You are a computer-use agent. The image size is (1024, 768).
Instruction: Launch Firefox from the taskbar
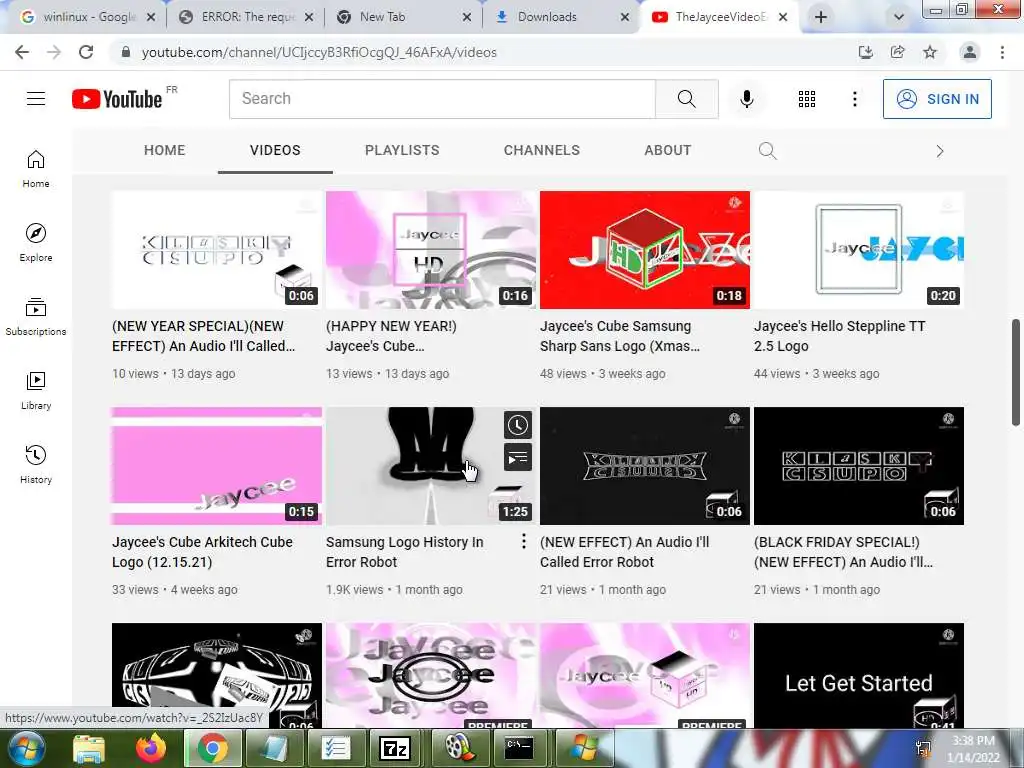(151, 748)
